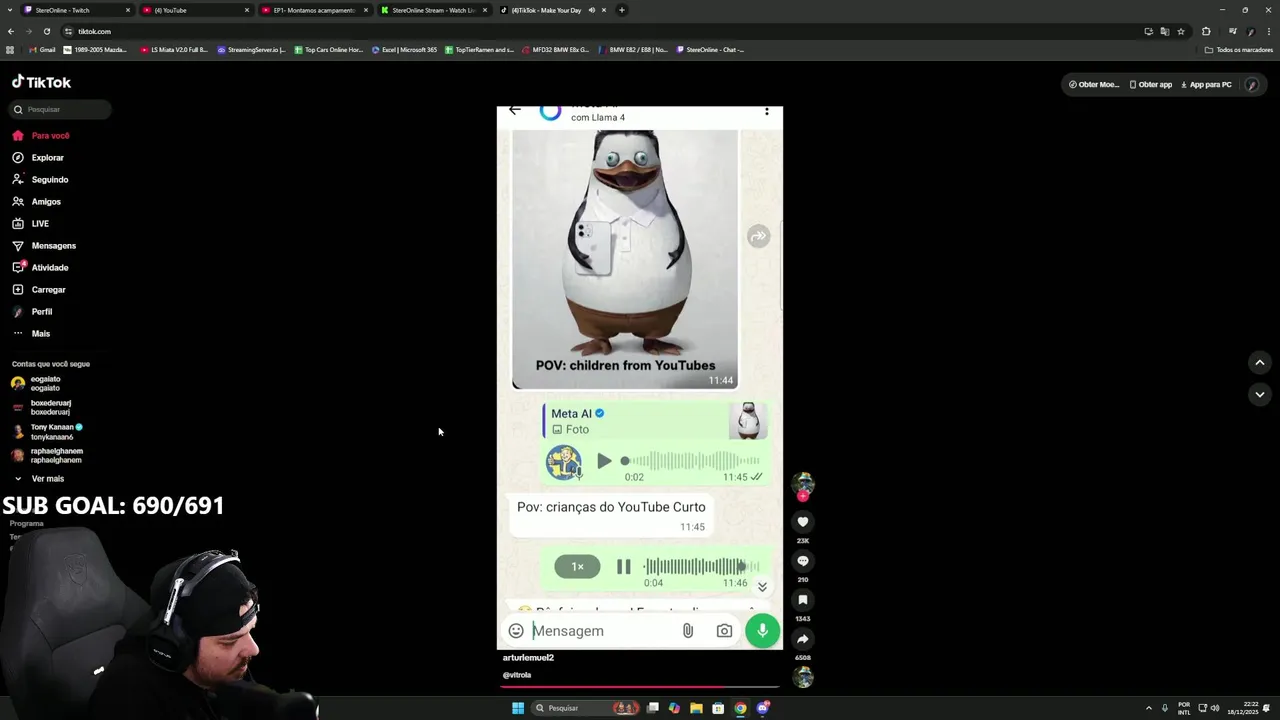Open the TikTok profile avatar menu
This screenshot has width=1280, height=720.
point(1251,84)
